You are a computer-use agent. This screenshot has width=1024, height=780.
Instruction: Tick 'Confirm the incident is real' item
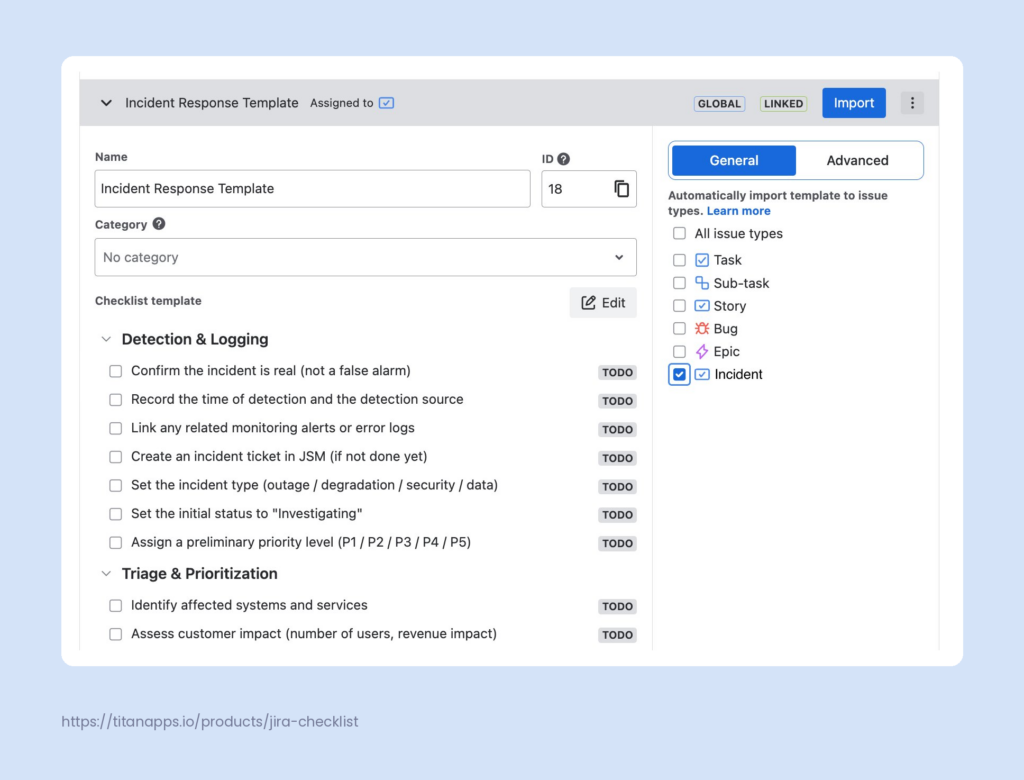tap(116, 371)
